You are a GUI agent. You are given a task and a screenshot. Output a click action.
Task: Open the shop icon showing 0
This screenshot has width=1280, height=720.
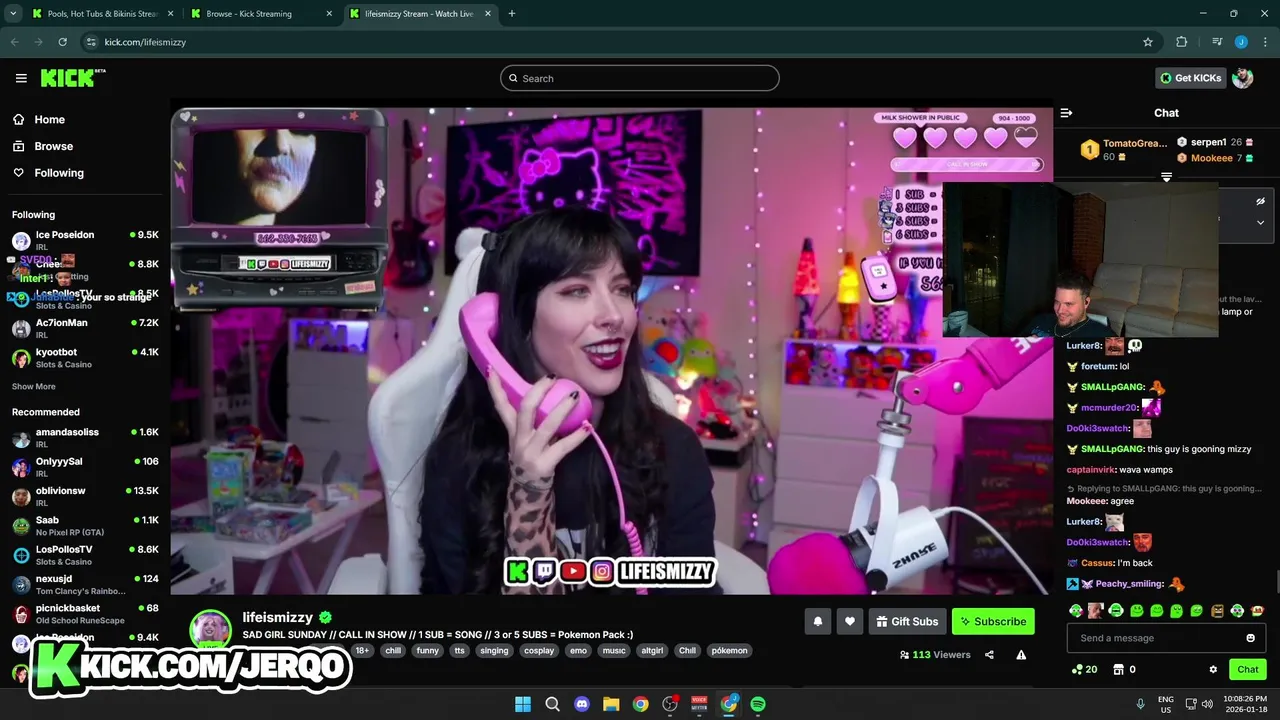pos(1124,670)
